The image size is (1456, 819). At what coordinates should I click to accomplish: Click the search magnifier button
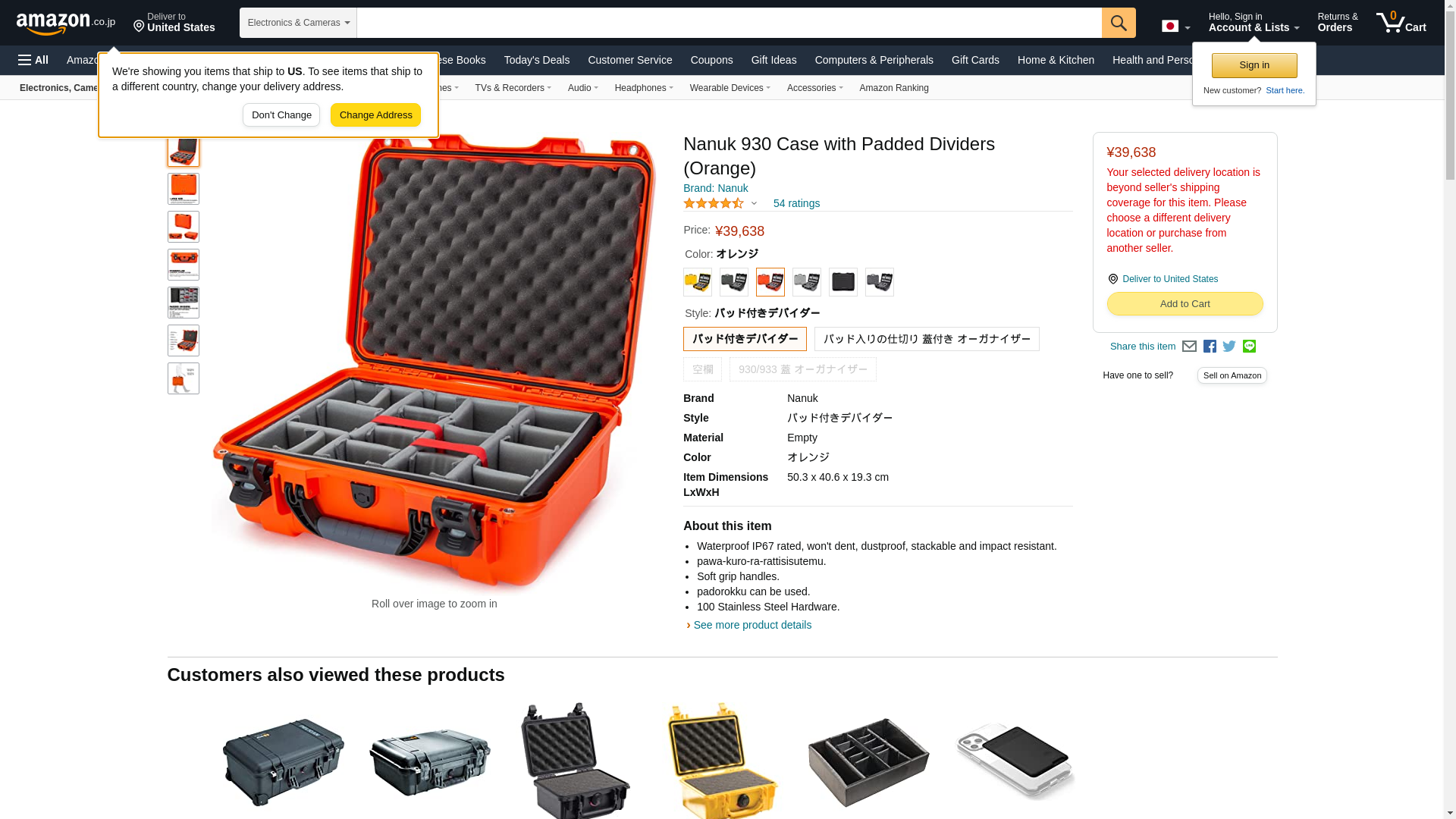pos(1119,23)
